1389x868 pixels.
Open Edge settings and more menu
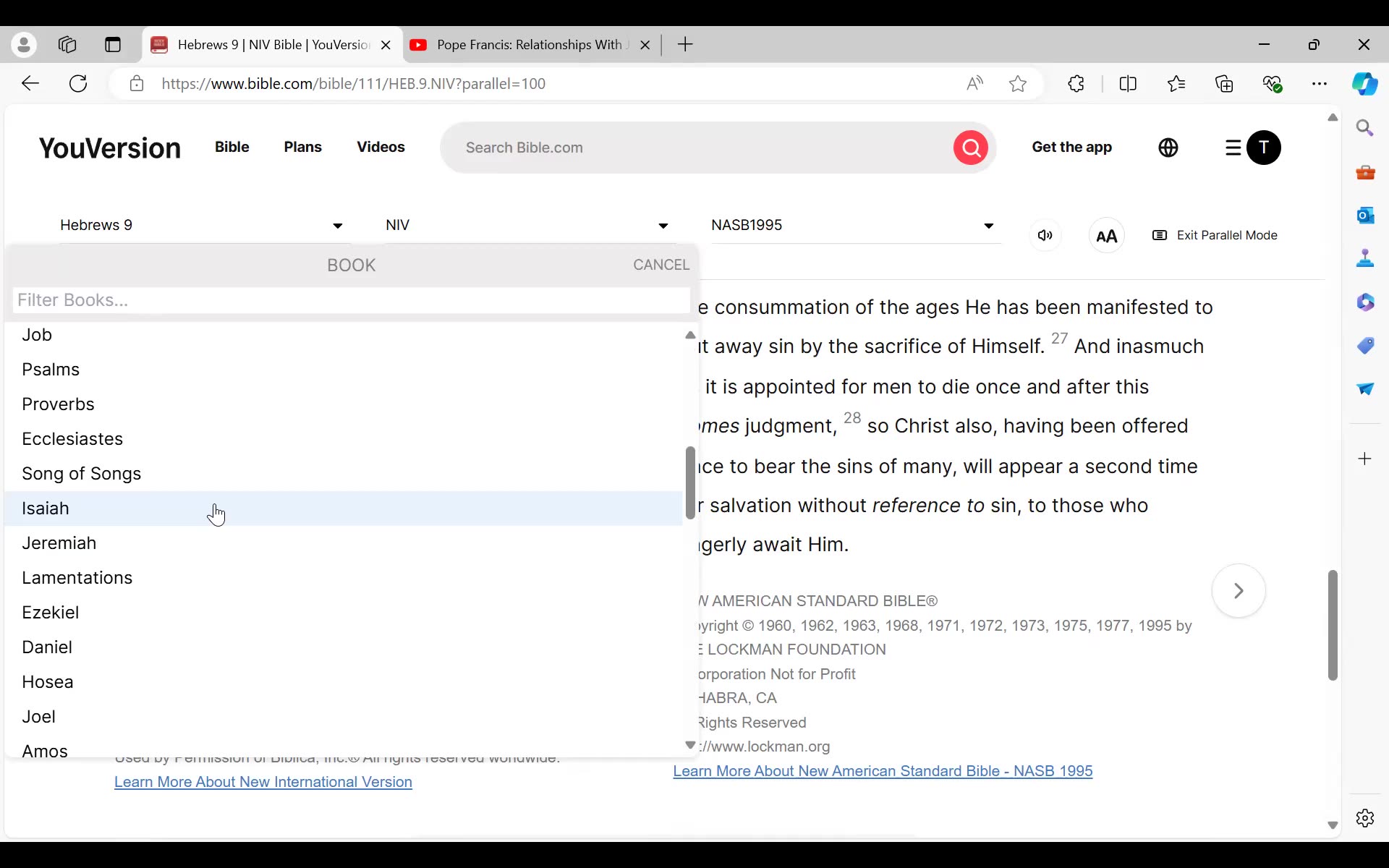pos(1320,84)
